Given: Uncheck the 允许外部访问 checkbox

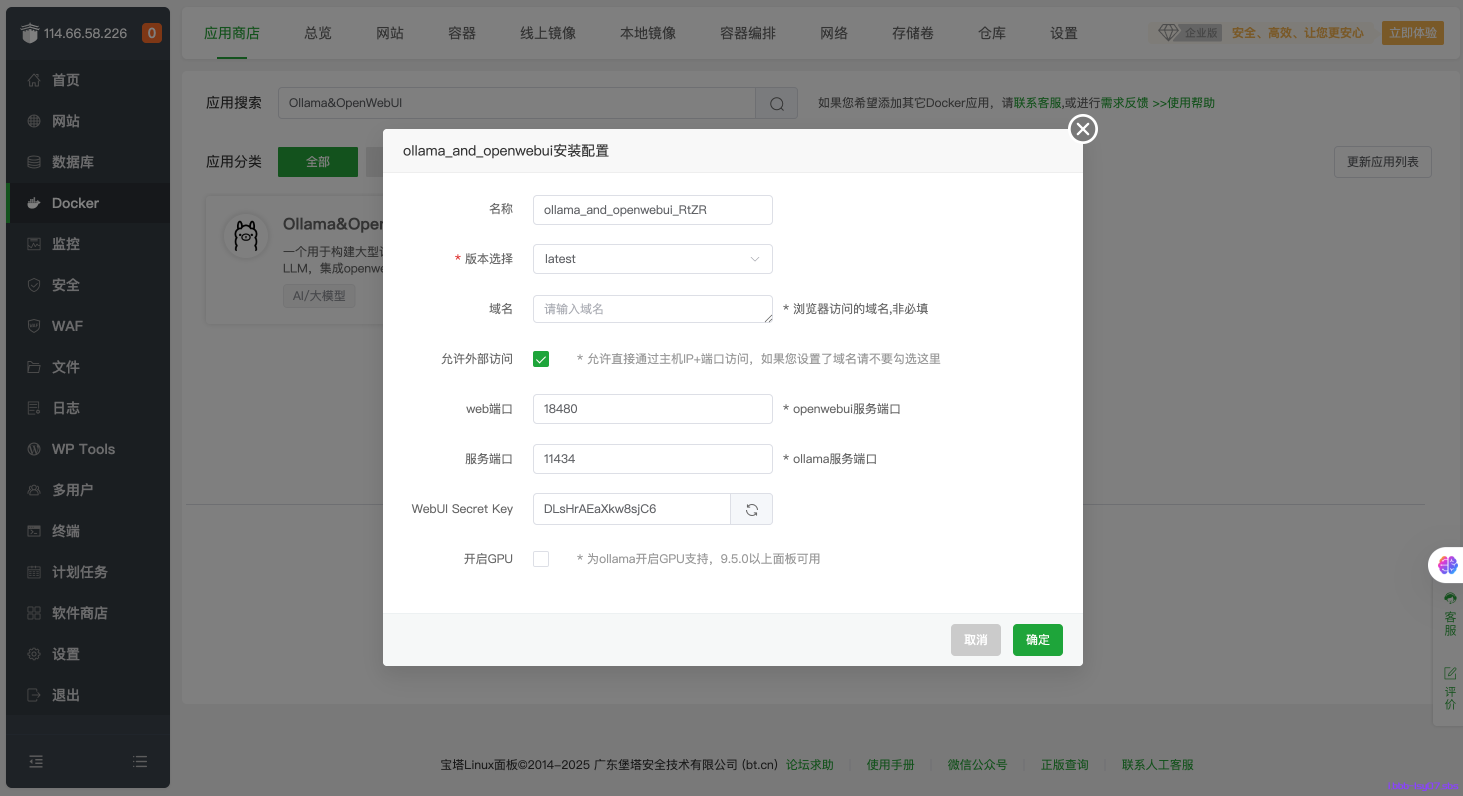Looking at the screenshot, I should (x=541, y=359).
